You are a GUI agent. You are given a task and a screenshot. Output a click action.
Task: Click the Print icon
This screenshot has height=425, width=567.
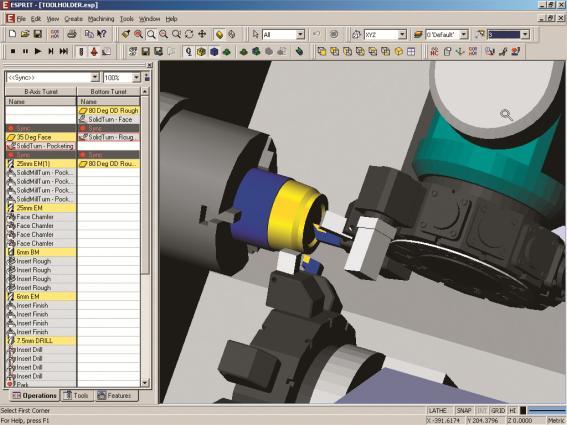click(x=72, y=34)
